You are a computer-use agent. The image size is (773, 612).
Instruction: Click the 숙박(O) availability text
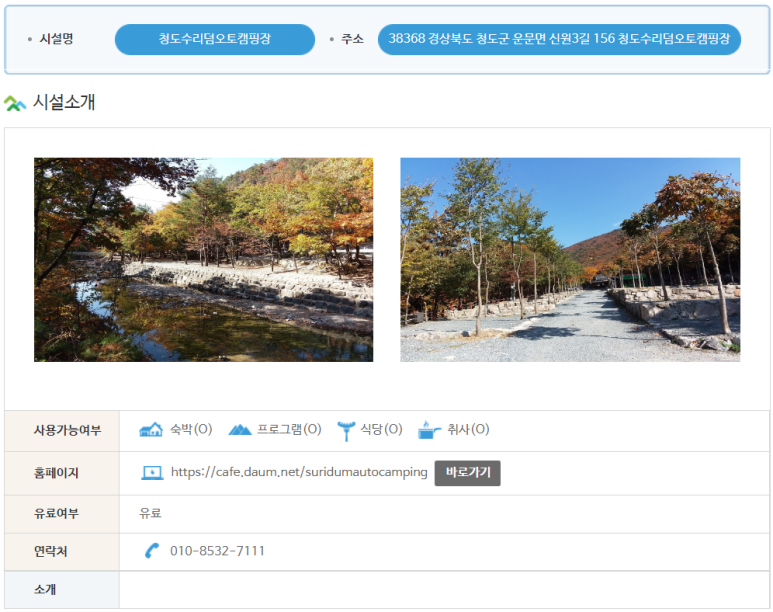pos(191,430)
